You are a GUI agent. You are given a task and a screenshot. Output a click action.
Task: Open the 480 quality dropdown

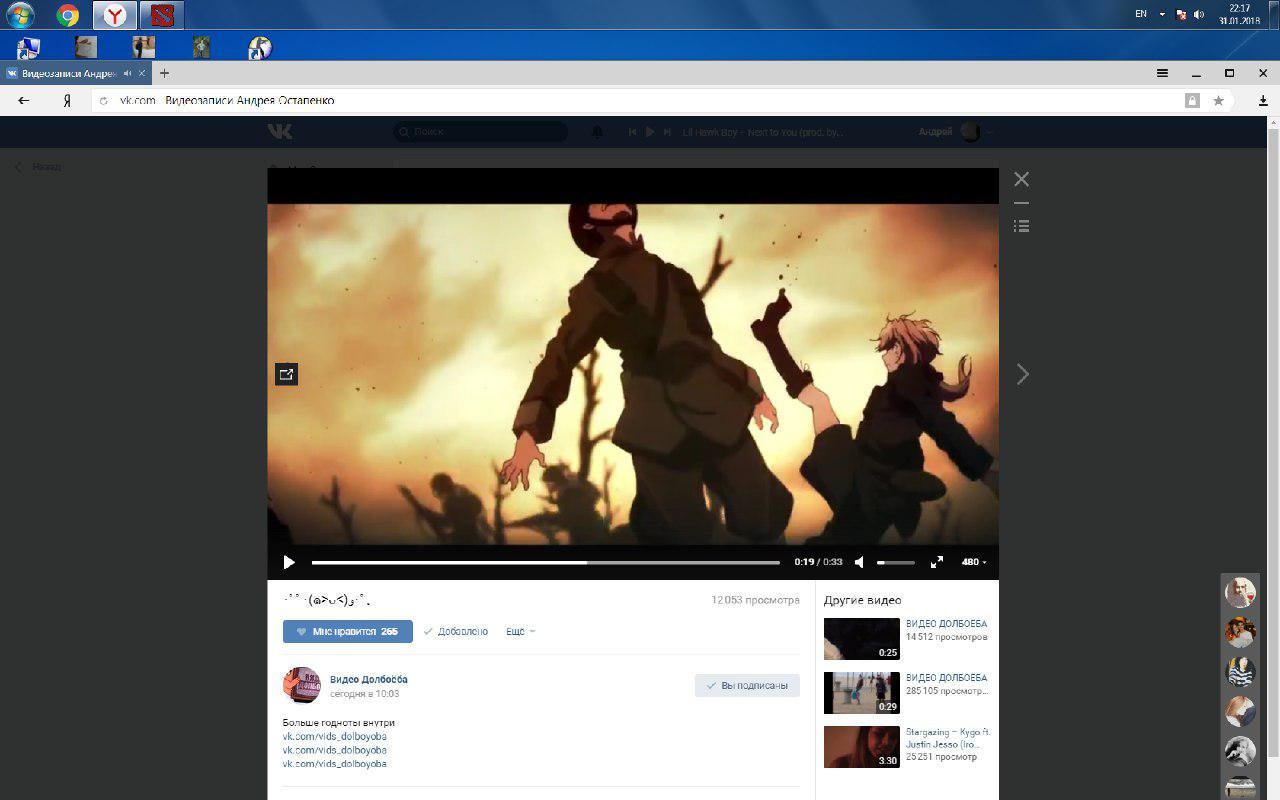[x=974, y=562]
